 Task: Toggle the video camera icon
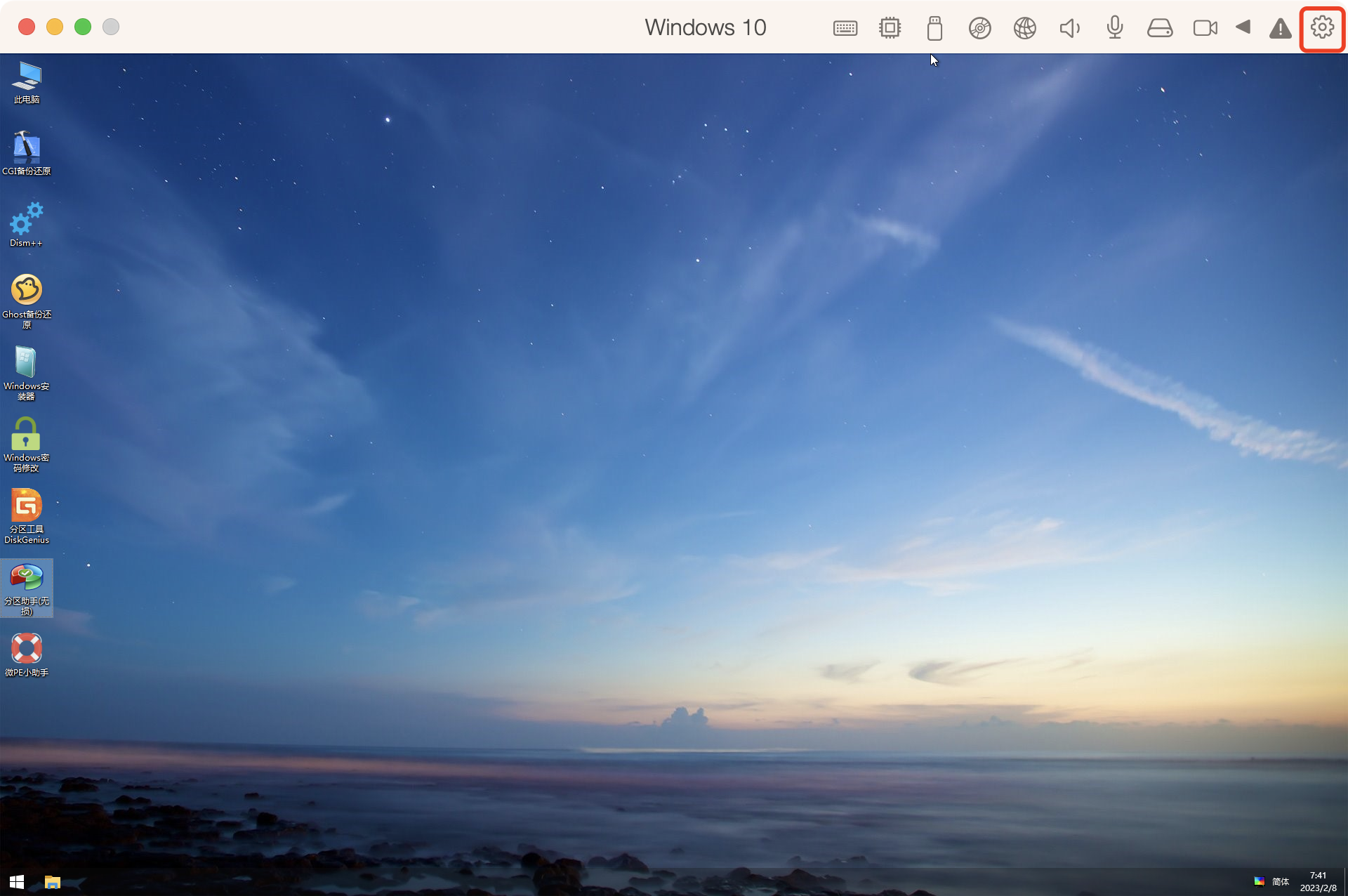1205,28
